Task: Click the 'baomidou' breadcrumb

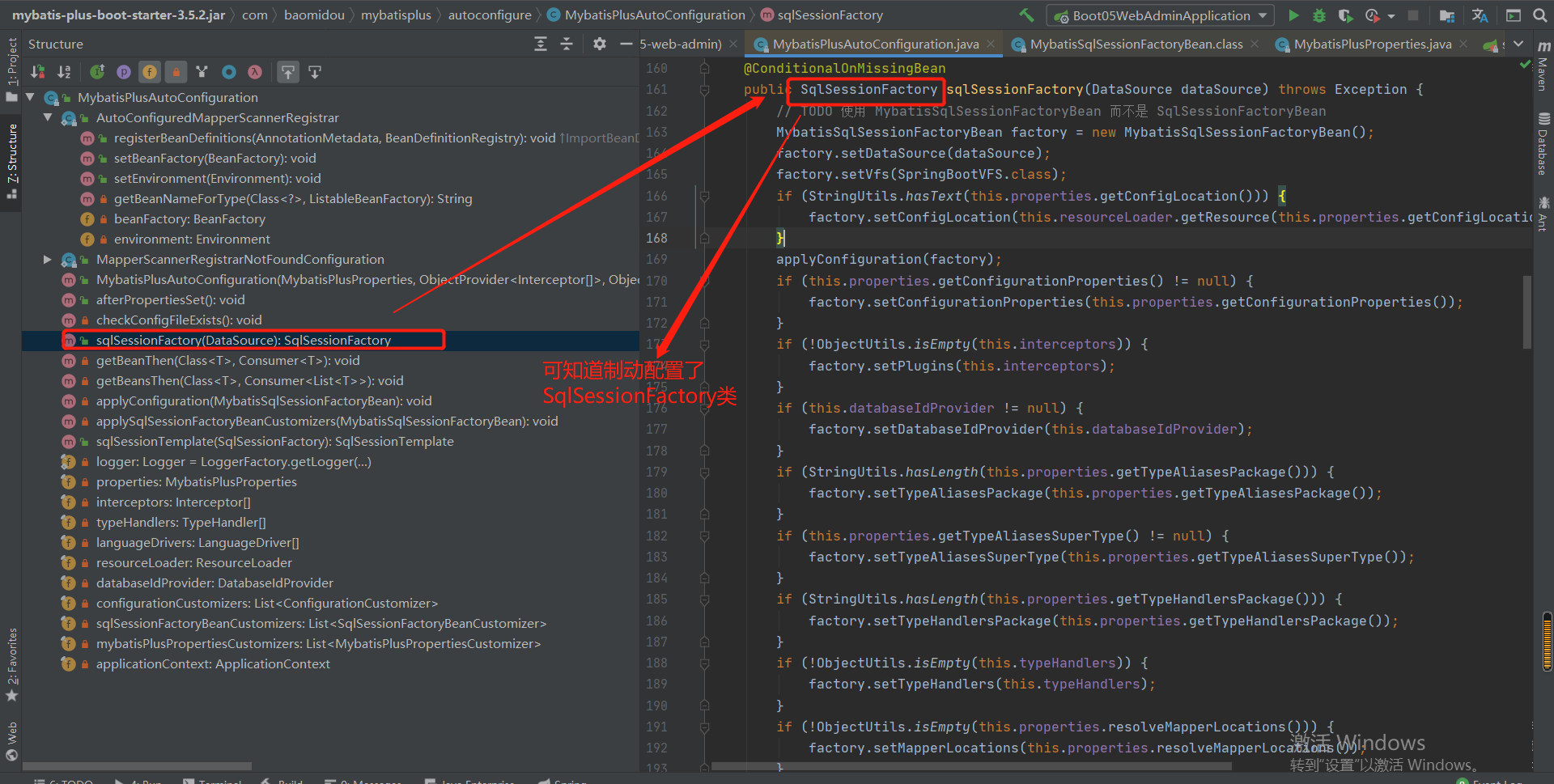Action: (314, 15)
